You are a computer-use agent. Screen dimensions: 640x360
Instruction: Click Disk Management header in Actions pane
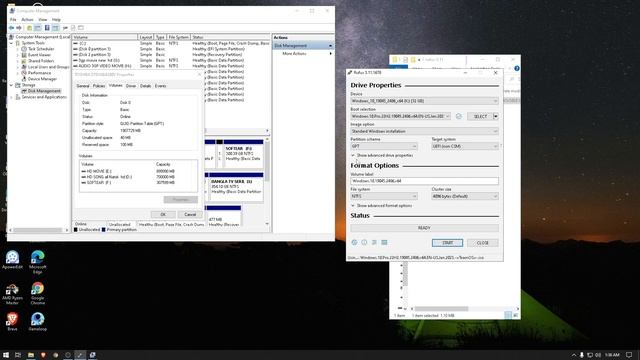(x=302, y=45)
